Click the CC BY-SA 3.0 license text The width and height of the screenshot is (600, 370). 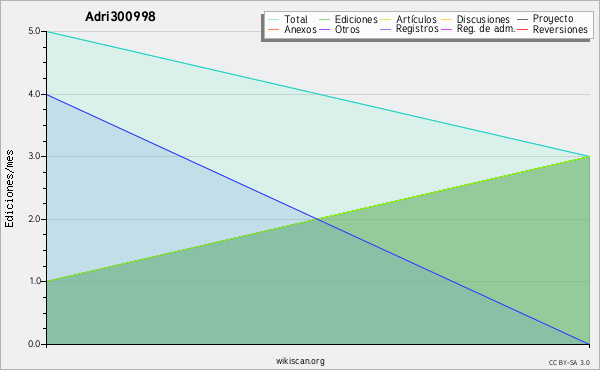(x=569, y=363)
